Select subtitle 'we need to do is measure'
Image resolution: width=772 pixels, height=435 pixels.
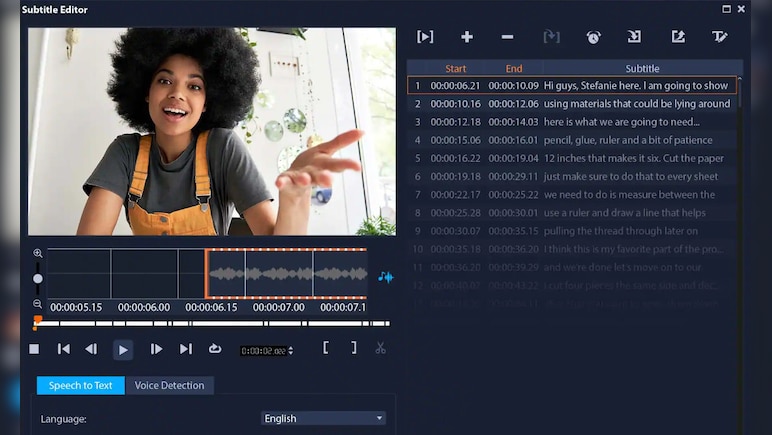pyautogui.click(x=572, y=194)
